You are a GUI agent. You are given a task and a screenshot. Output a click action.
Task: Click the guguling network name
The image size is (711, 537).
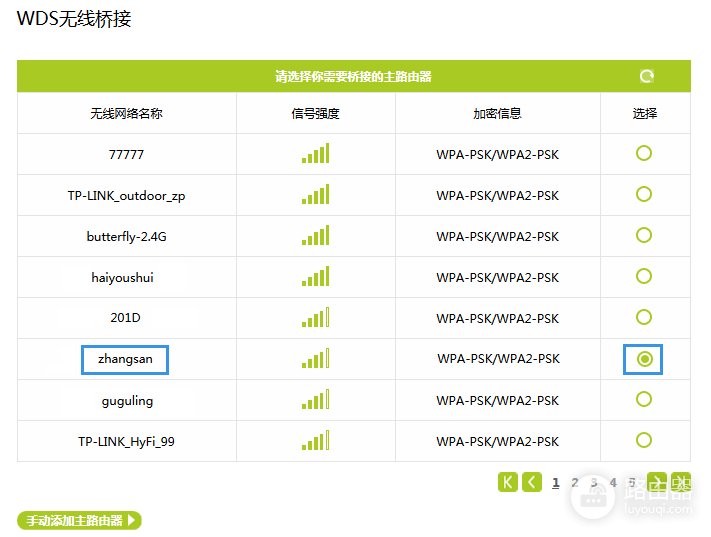click(x=127, y=401)
